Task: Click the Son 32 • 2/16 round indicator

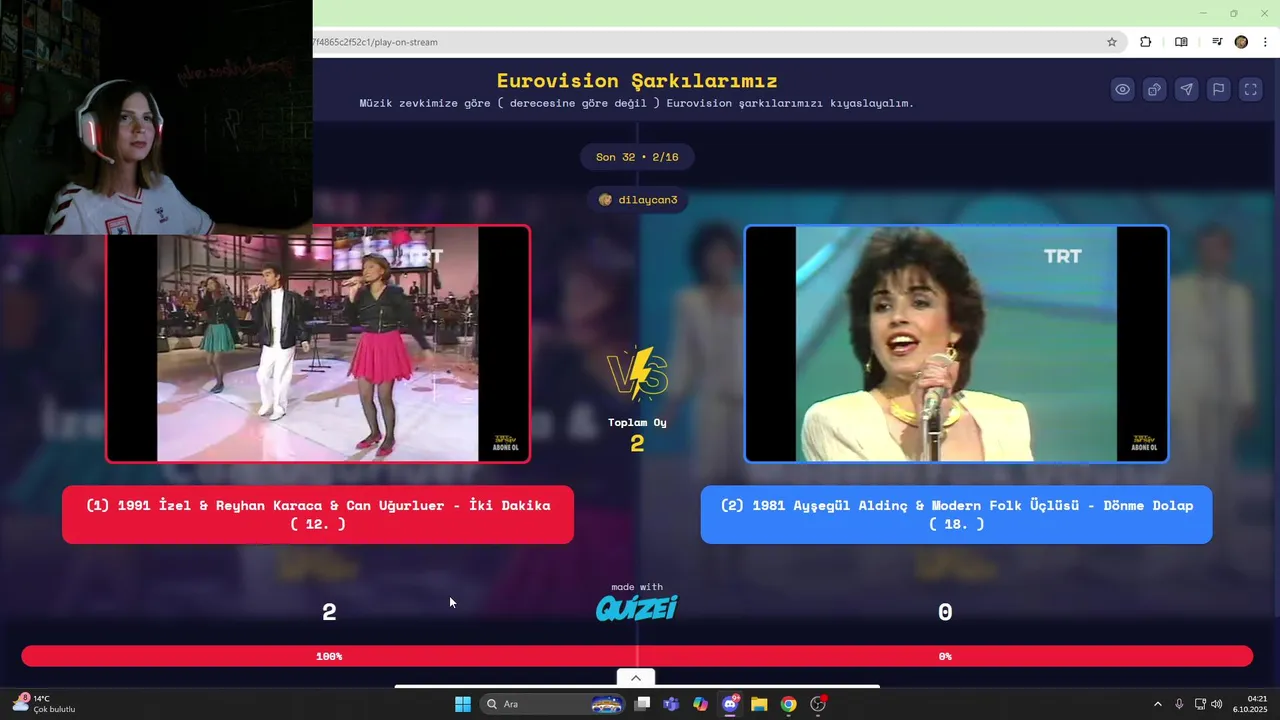Action: point(637,157)
